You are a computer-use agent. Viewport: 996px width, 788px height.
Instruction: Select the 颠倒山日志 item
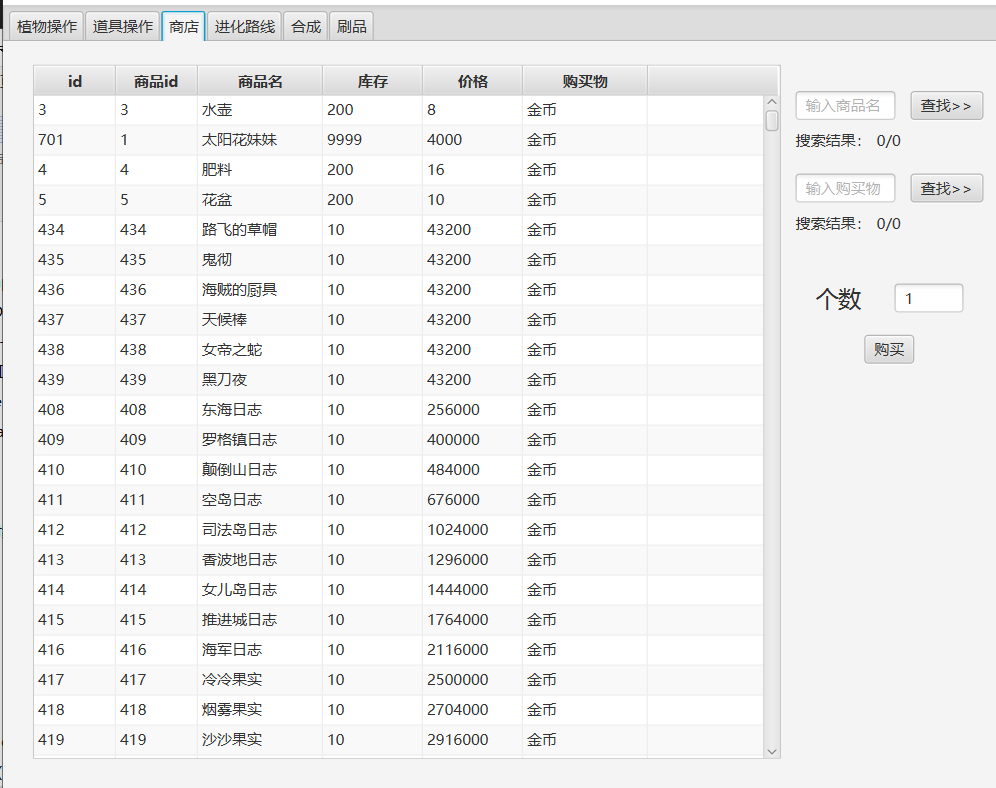[398, 469]
